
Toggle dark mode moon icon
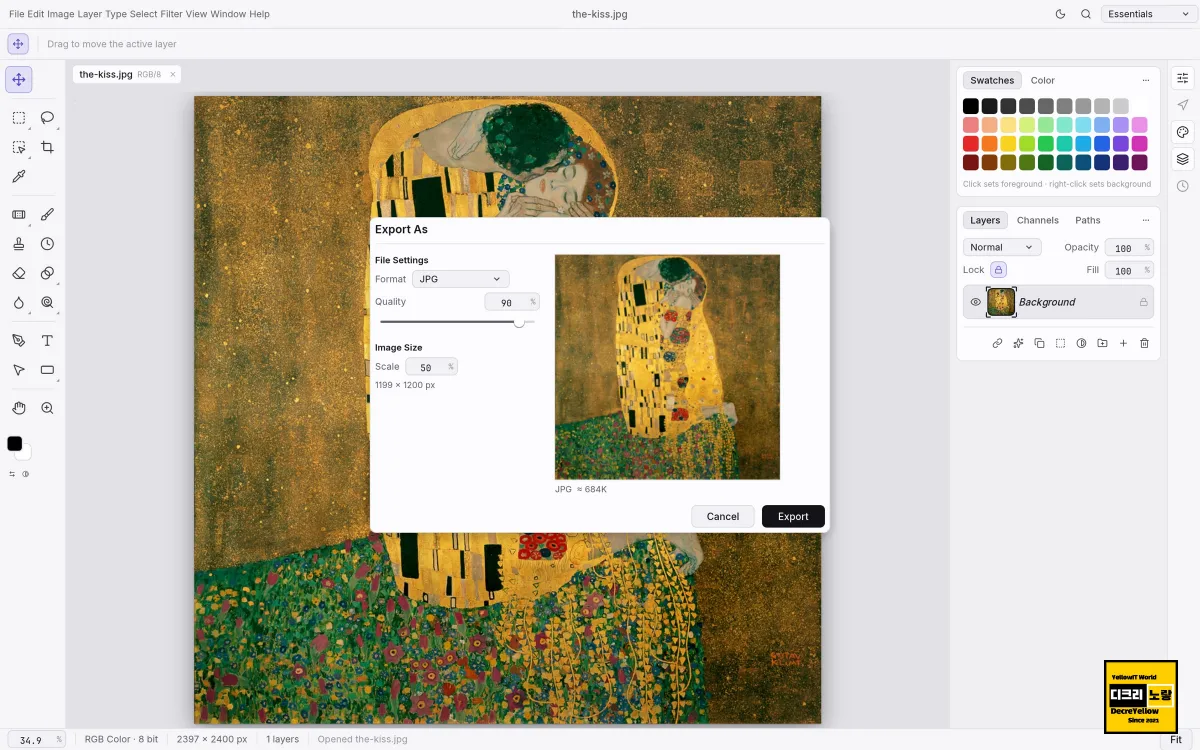pos(1061,14)
